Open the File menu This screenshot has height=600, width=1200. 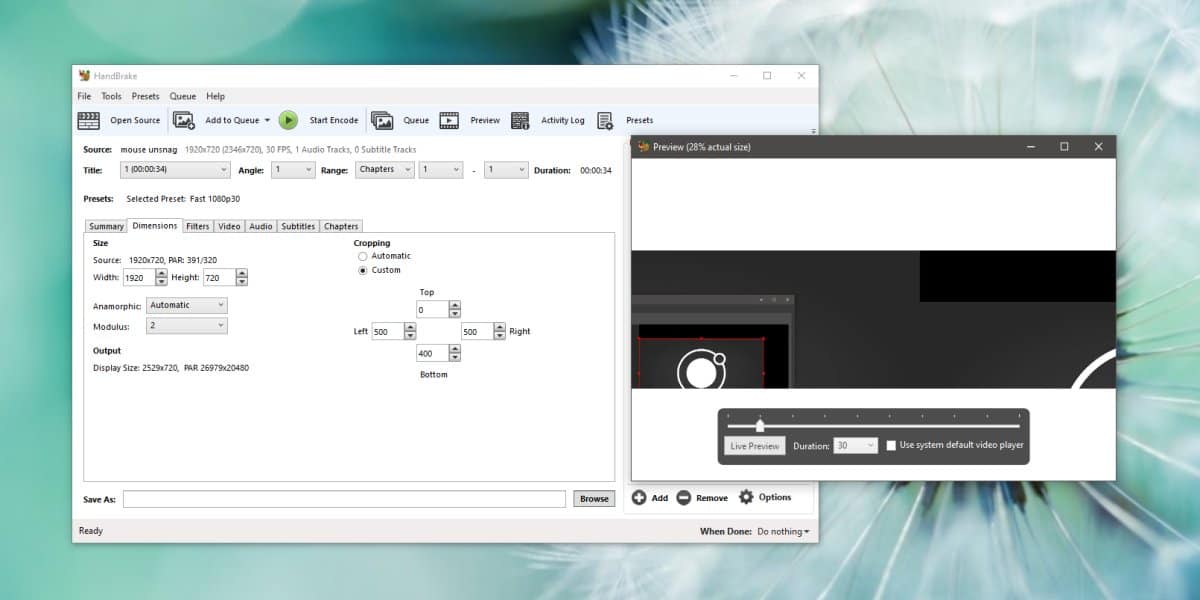click(x=84, y=96)
